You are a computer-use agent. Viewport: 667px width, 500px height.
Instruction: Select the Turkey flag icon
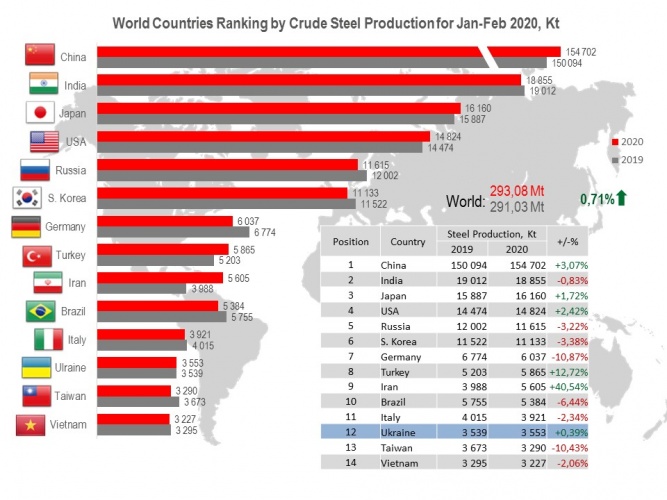point(38,255)
